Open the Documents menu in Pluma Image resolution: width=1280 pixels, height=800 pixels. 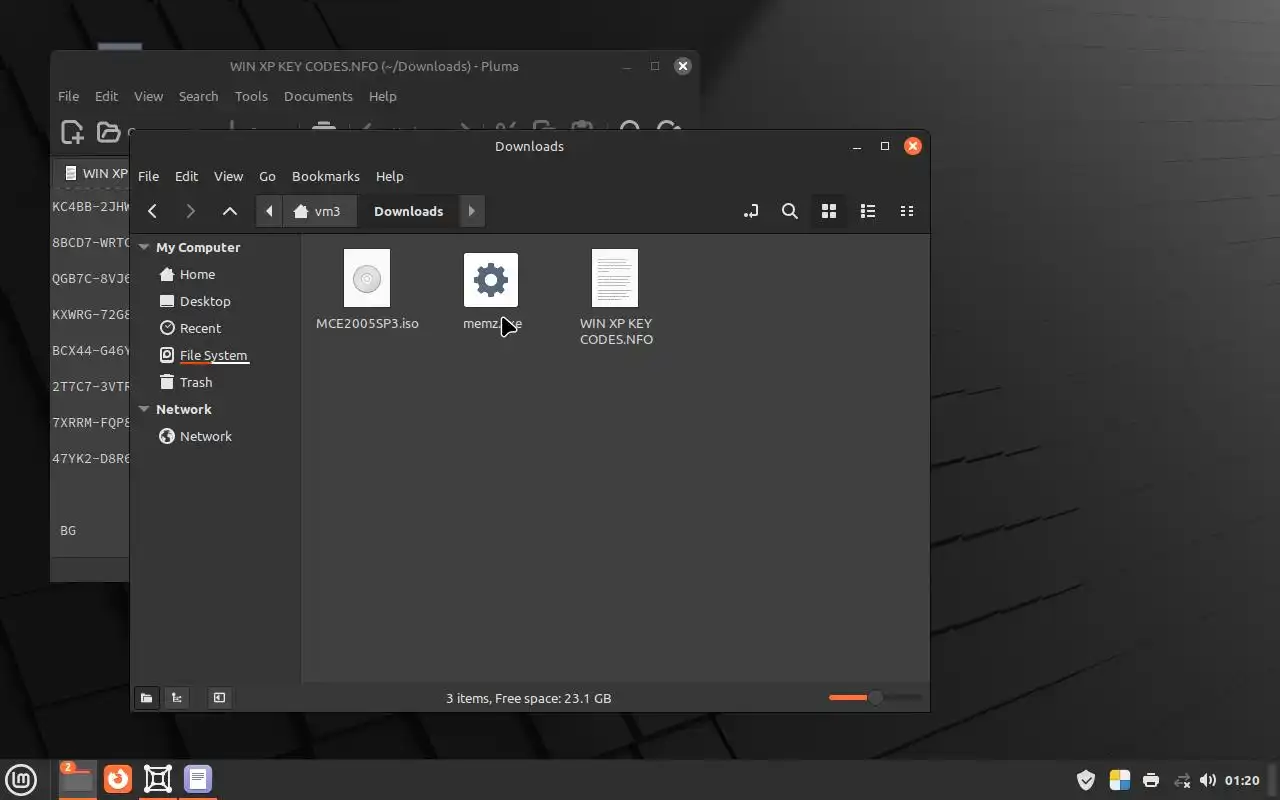[x=318, y=96]
